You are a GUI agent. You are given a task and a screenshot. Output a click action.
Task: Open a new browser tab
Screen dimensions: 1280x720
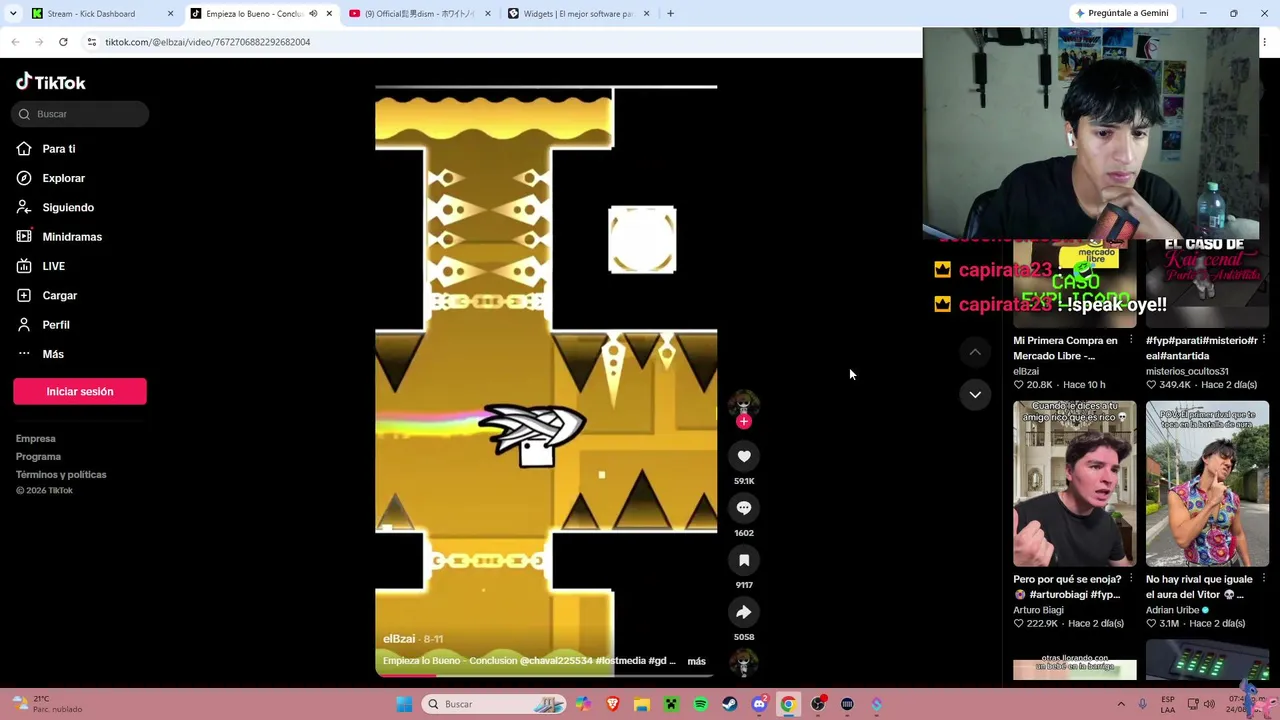pyautogui.click(x=670, y=14)
